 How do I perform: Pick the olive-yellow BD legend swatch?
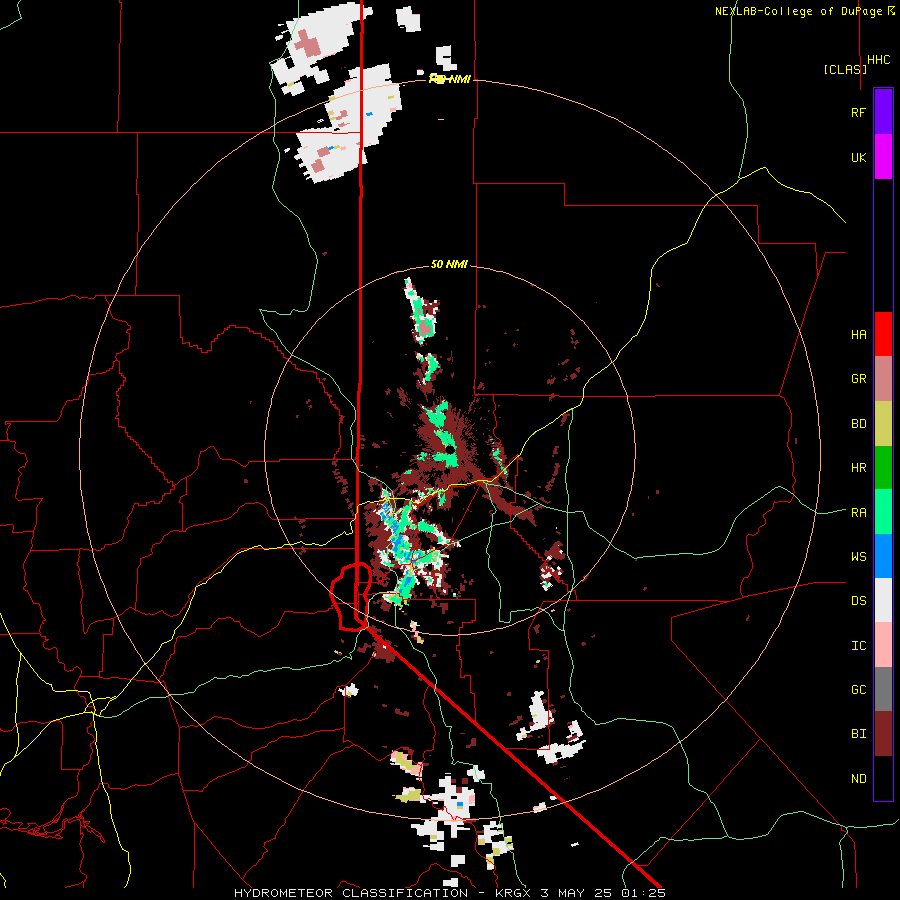883,424
